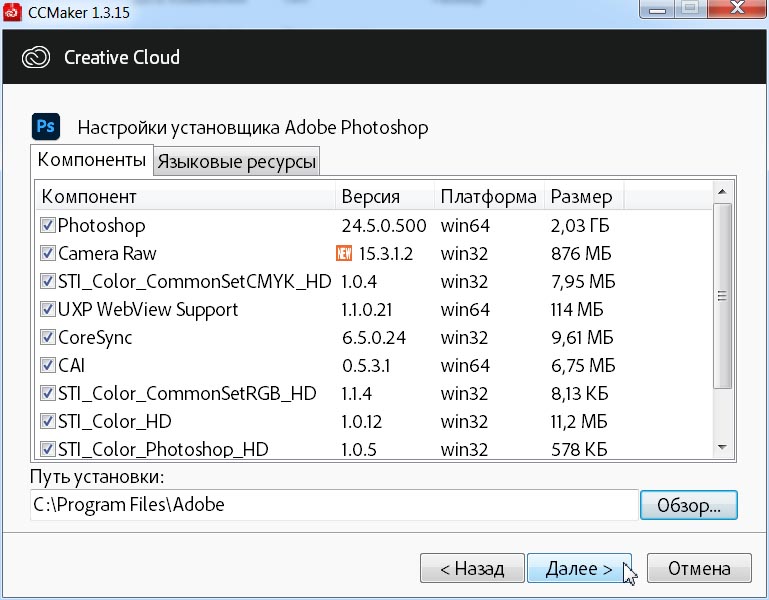This screenshot has height=600, width=769.
Task: Proceed with the Далее button
Action: point(579,569)
